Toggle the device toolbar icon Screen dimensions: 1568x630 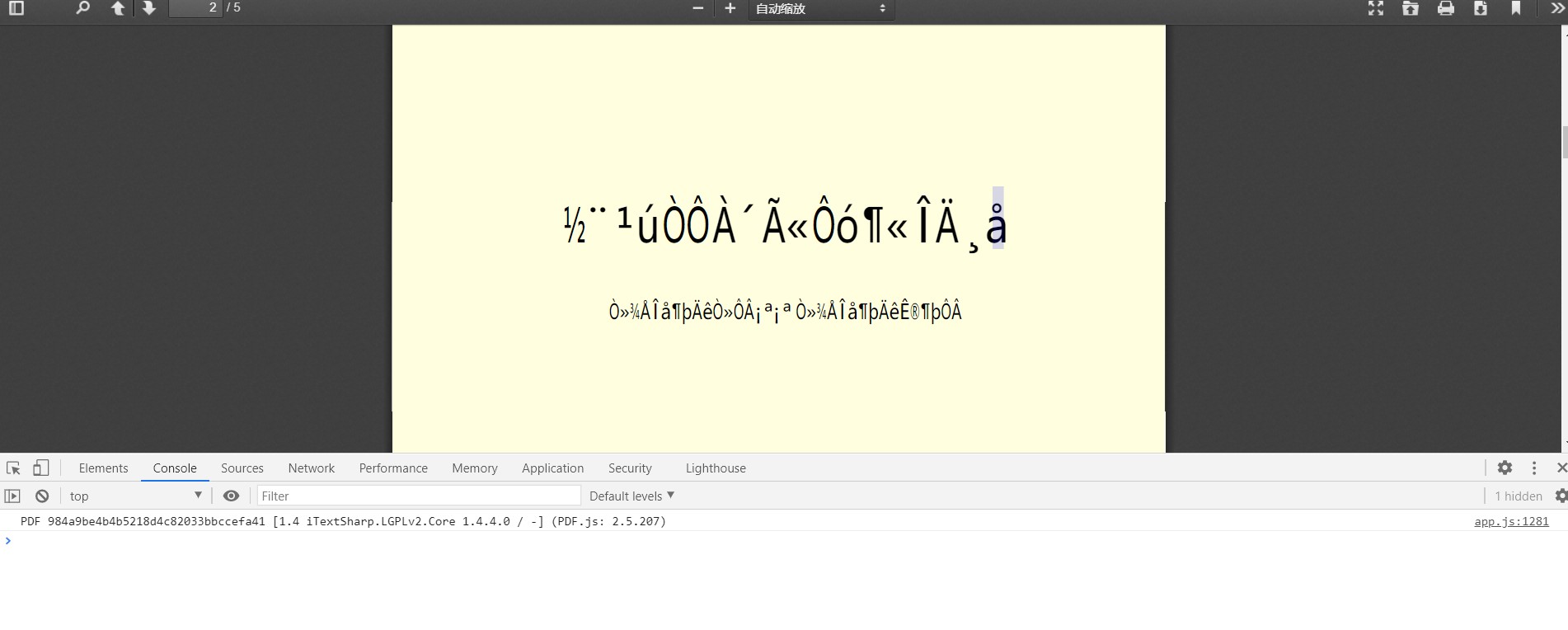[40, 468]
